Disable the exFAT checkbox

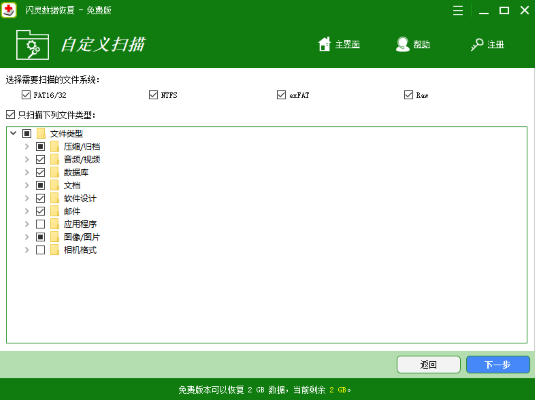click(x=281, y=95)
